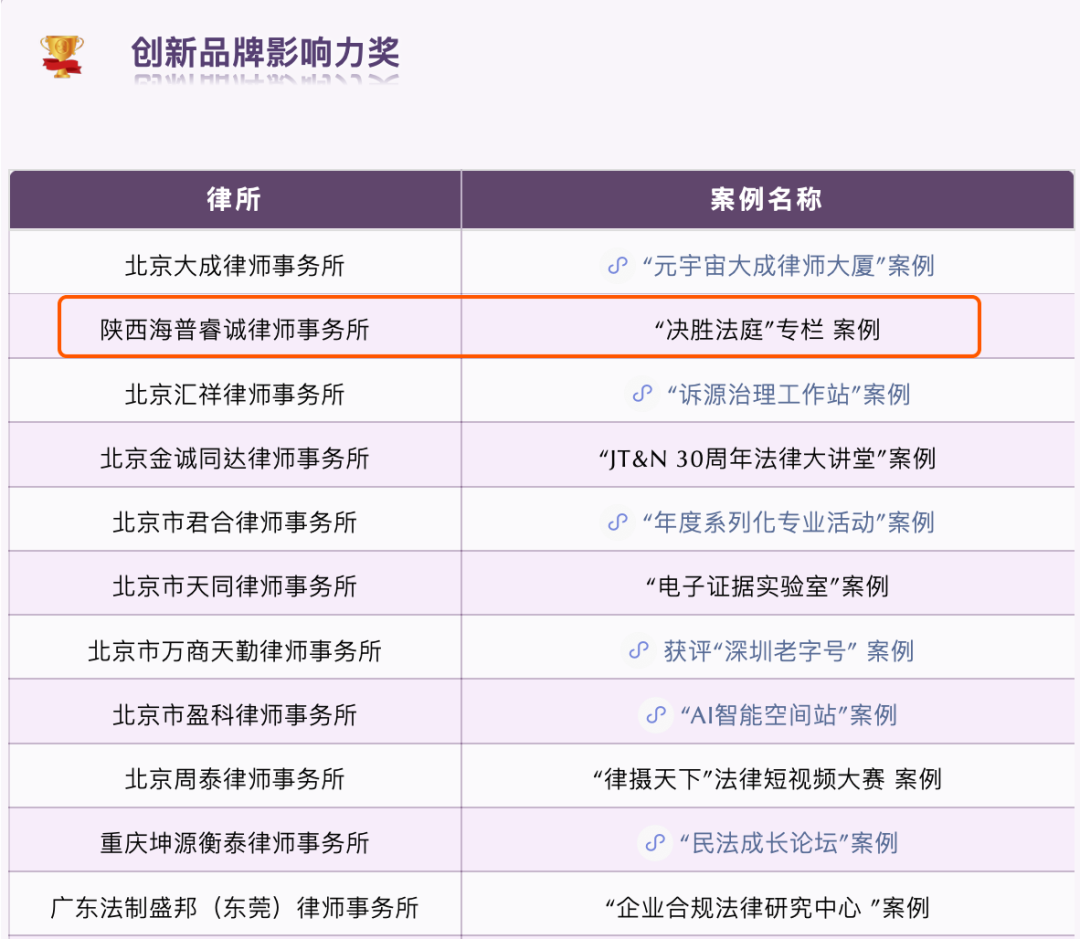1080x939 pixels.
Task: Click the 律所 column header
Action: click(x=234, y=199)
